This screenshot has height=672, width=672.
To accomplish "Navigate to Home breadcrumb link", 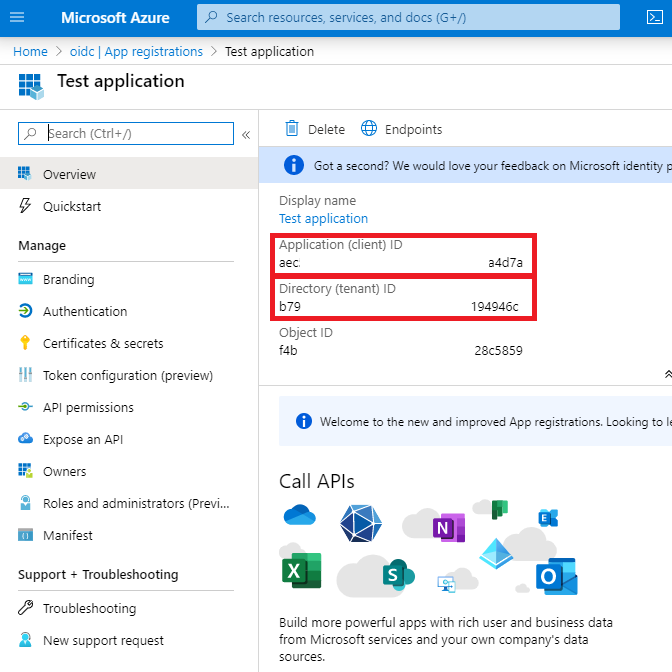I will coord(30,51).
